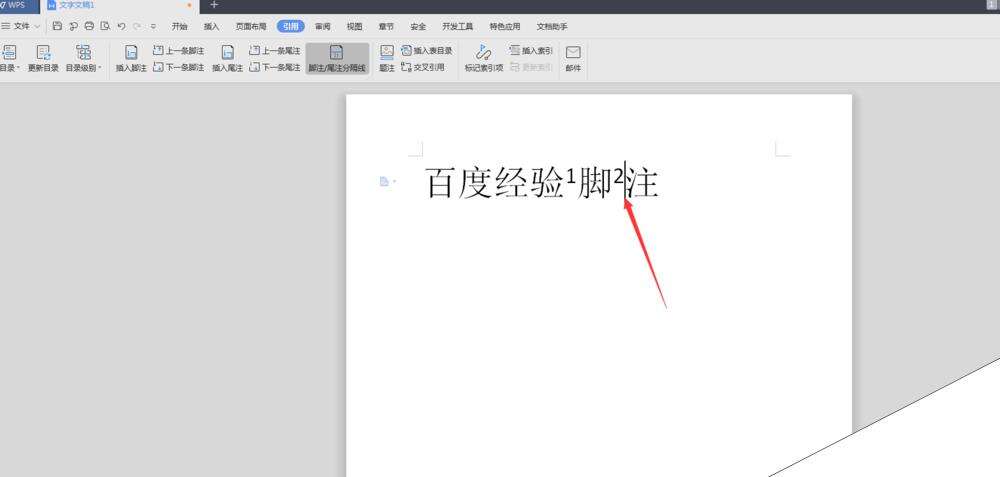This screenshot has width=1000, height=477.
Task: Click the 邮件 icon
Action: click(x=573, y=59)
